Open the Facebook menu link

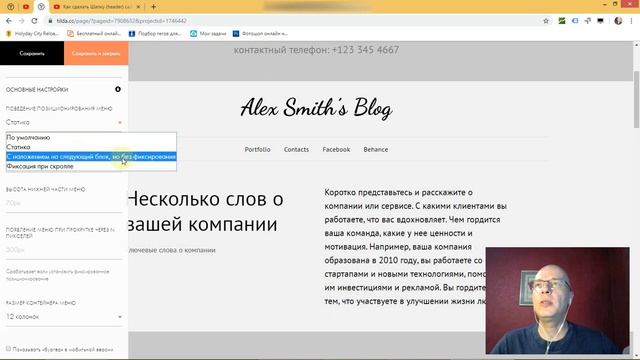click(x=336, y=149)
